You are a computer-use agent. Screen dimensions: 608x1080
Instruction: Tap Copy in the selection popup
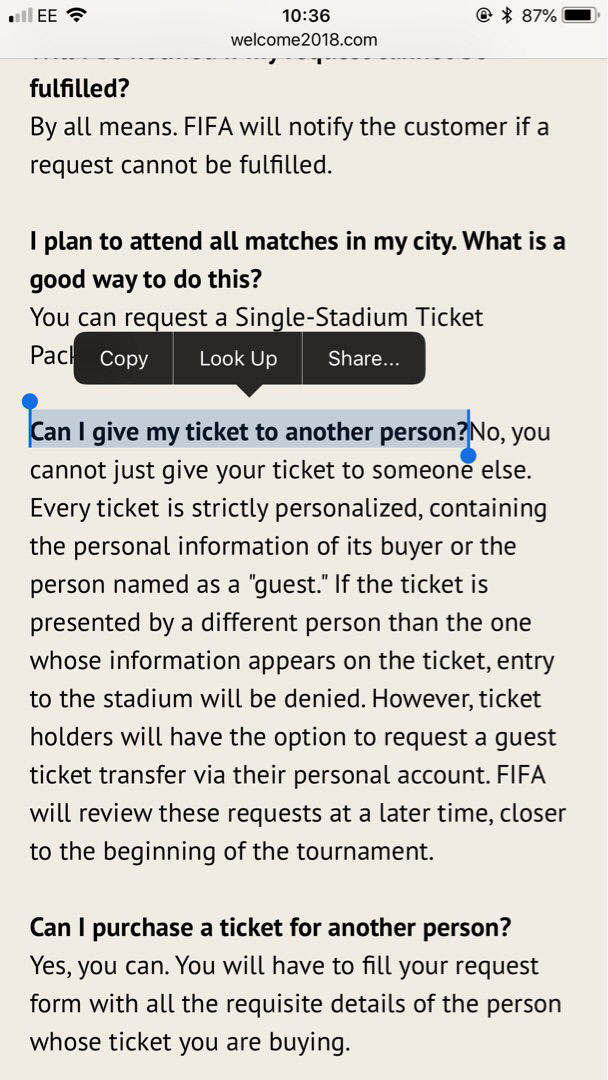coord(123,358)
